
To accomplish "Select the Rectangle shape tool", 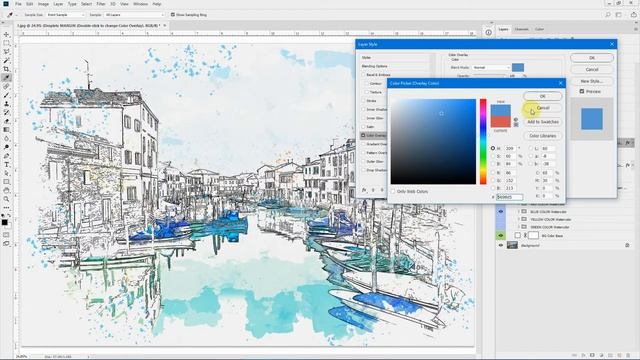I will pyautogui.click(x=6, y=182).
